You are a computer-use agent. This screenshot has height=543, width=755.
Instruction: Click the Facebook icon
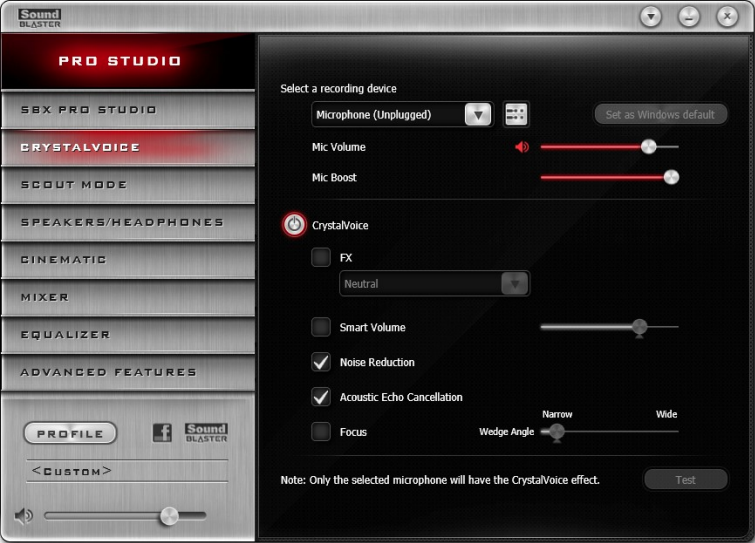(162, 432)
